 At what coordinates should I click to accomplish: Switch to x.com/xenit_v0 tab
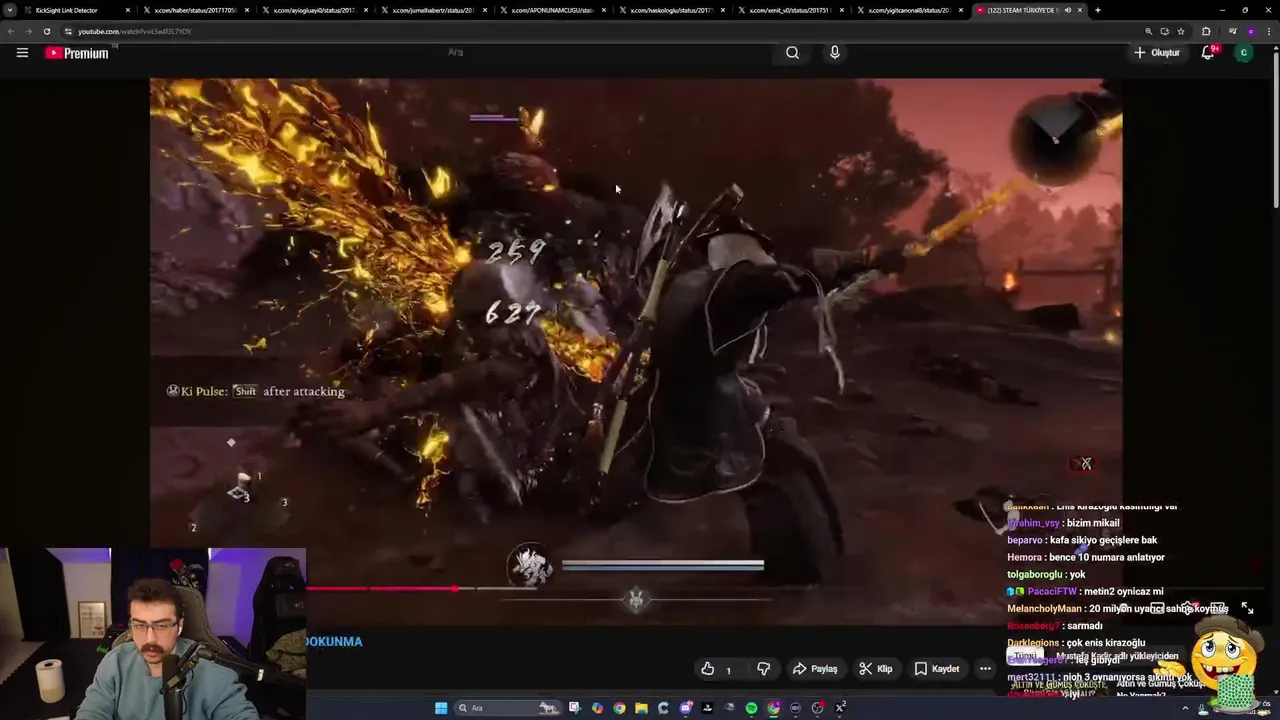click(790, 10)
